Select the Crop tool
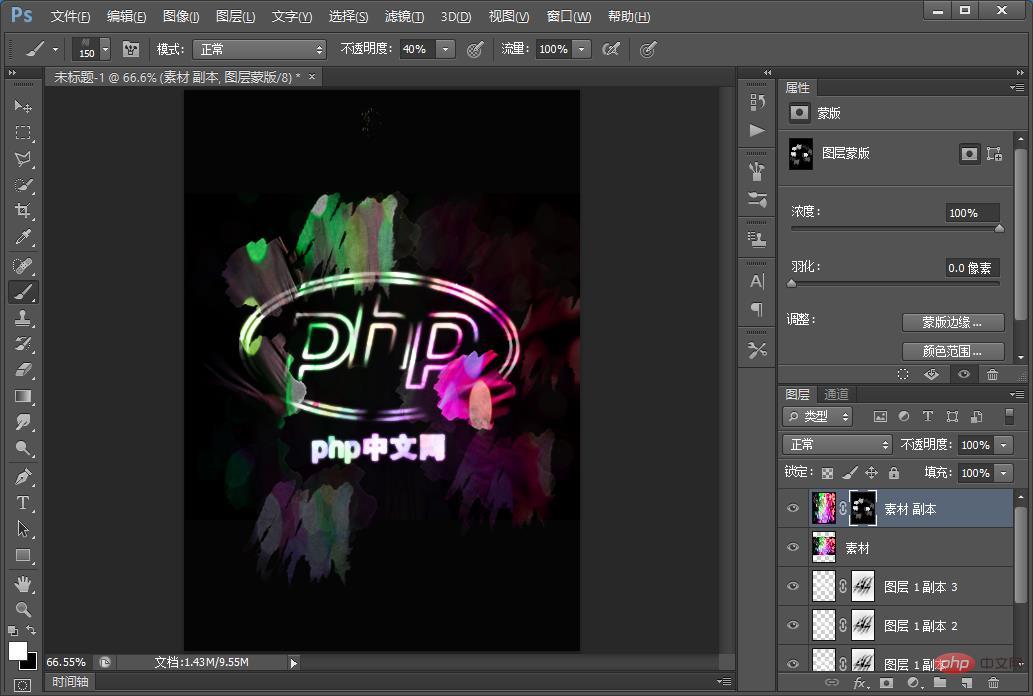The height and width of the screenshot is (696, 1033). coord(23,211)
